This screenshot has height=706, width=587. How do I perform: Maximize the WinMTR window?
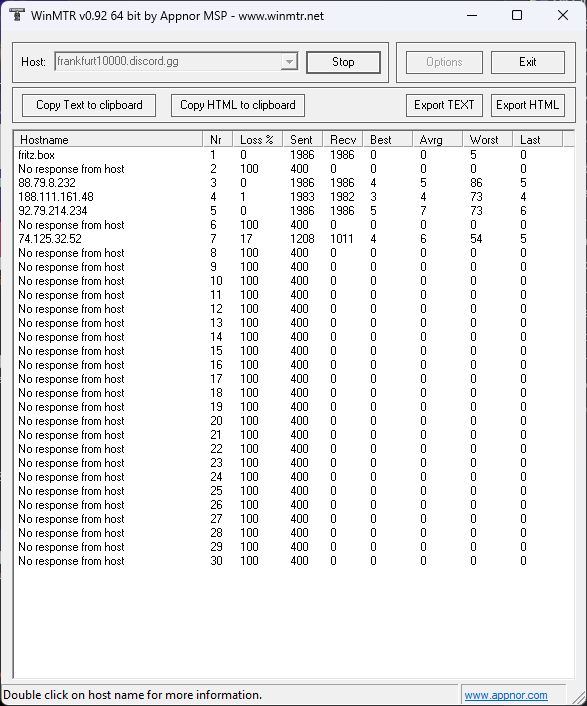[517, 15]
